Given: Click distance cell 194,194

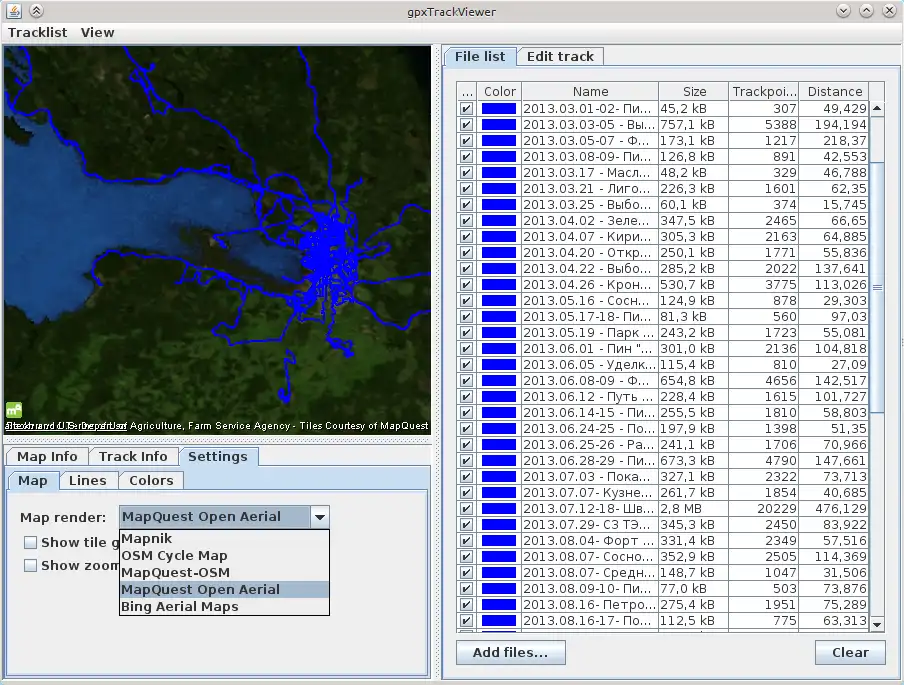Looking at the screenshot, I should pyautogui.click(x=834, y=125).
